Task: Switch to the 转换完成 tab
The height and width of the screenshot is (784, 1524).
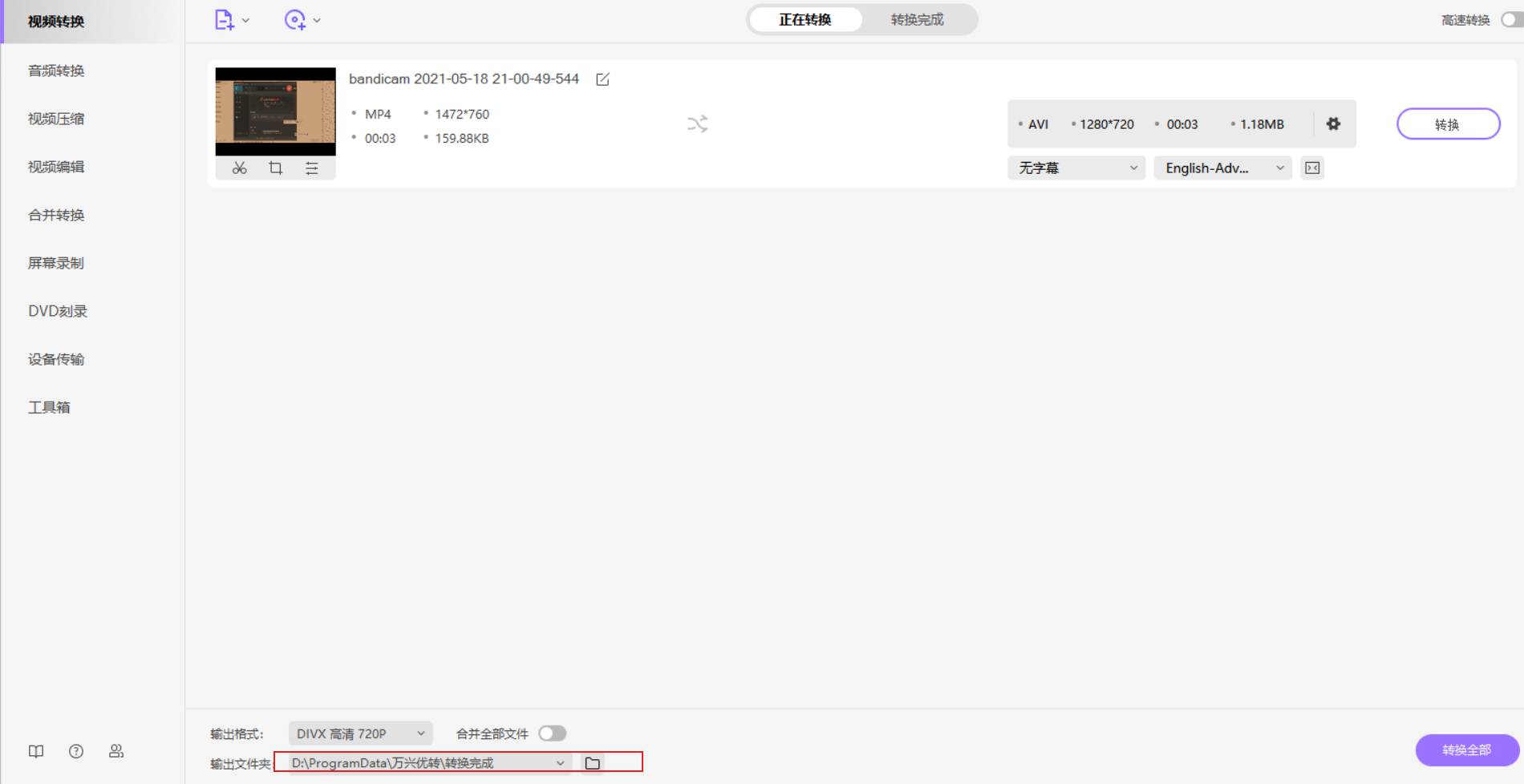Action: (x=918, y=19)
